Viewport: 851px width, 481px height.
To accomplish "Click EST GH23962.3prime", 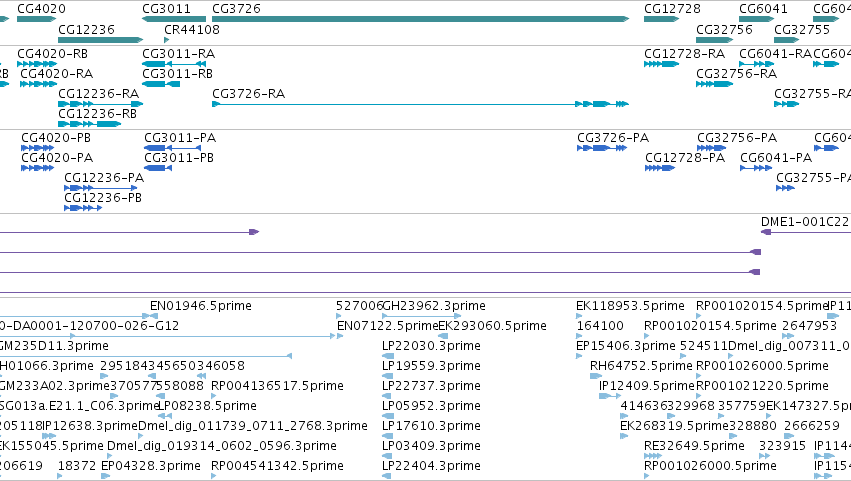I will 422,316.
